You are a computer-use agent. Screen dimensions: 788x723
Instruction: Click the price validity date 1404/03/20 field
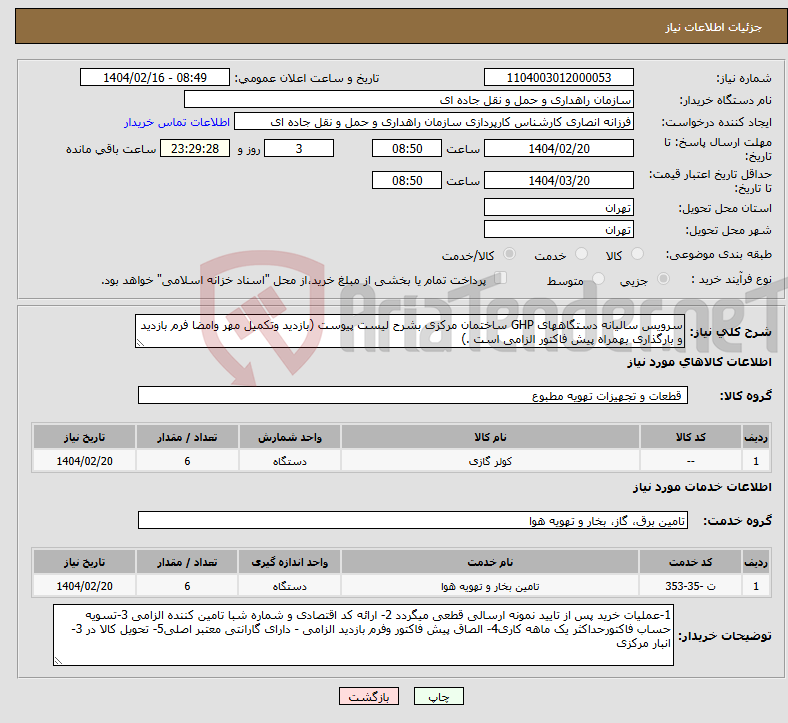coord(559,180)
